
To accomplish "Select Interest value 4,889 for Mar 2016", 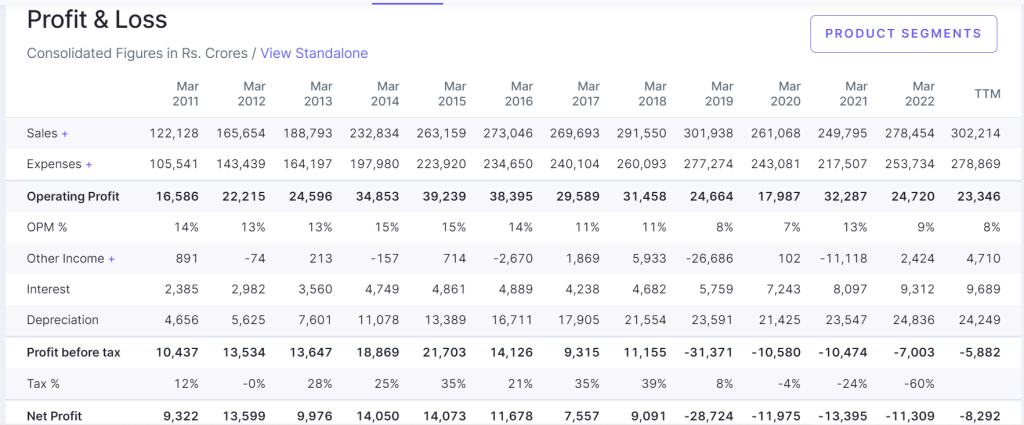I will [x=516, y=289].
